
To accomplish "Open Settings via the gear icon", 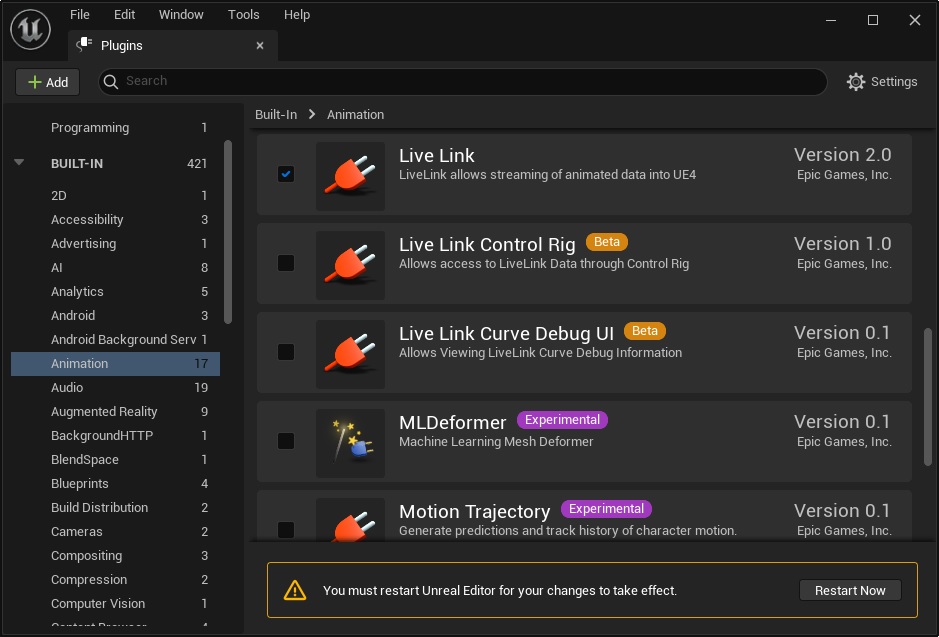I will (856, 82).
